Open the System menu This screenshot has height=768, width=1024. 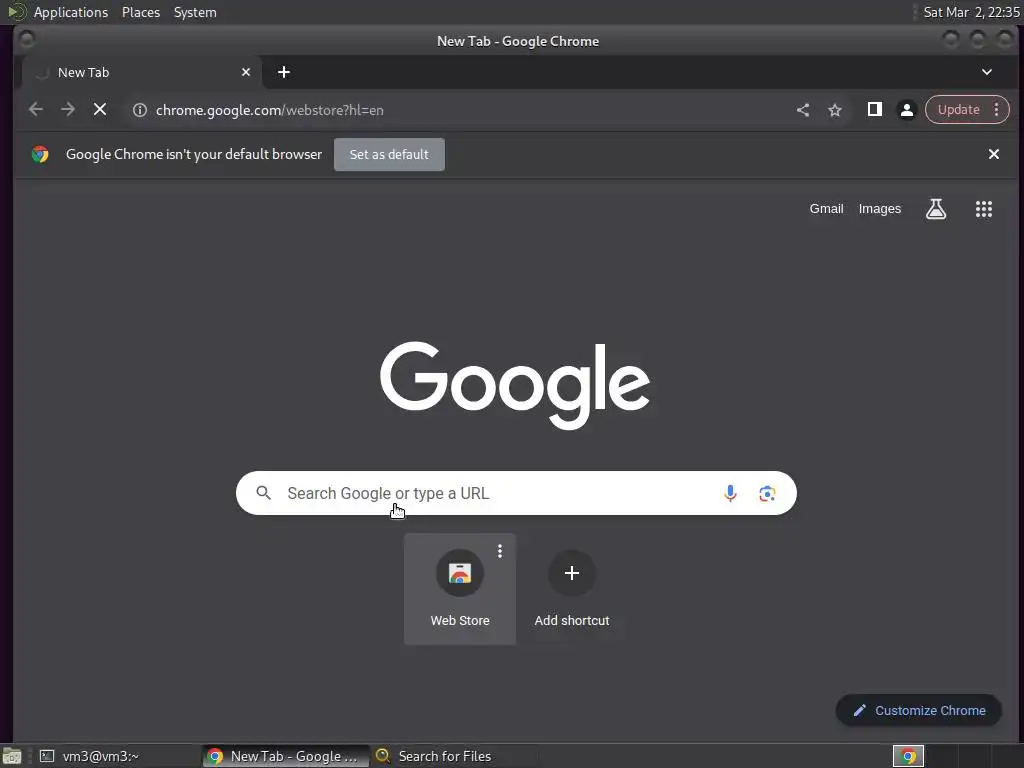pyautogui.click(x=195, y=12)
